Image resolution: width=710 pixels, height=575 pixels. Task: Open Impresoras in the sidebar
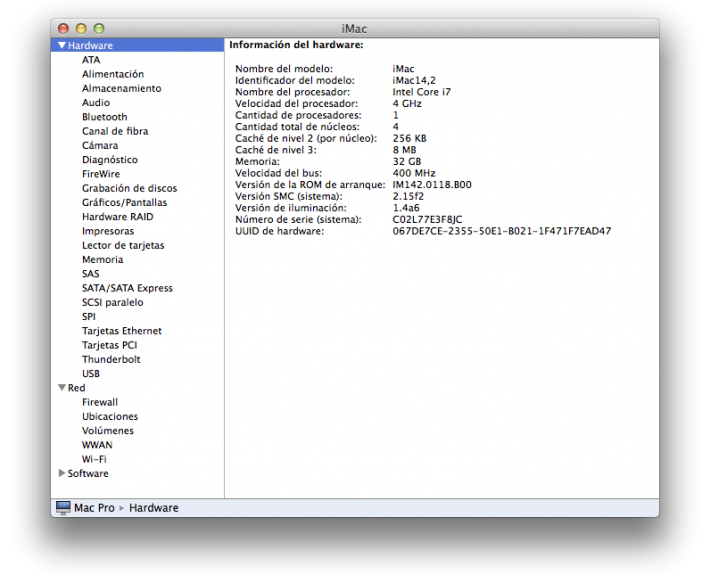[x=108, y=231]
